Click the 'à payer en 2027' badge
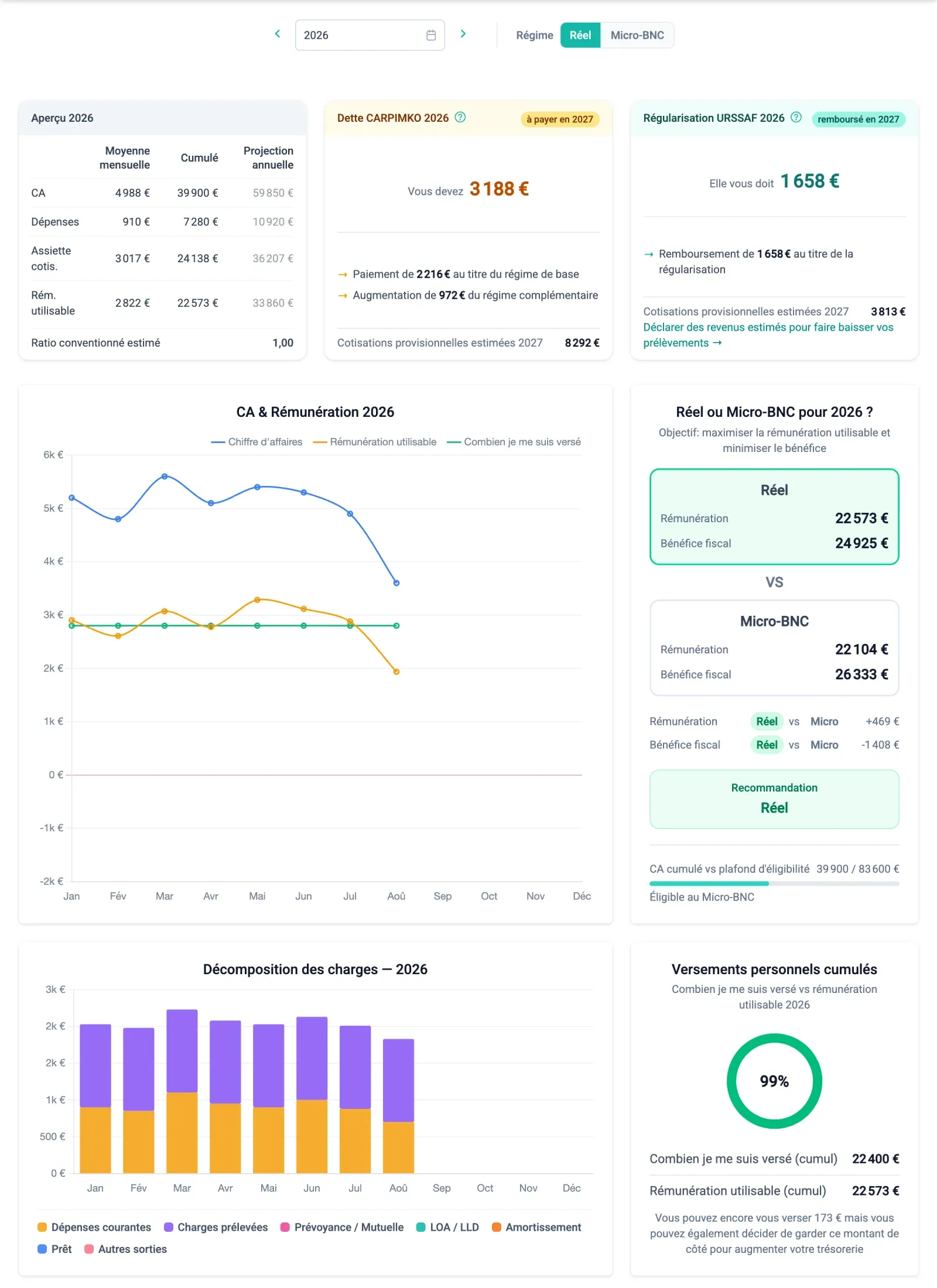937x1288 pixels. coord(560,119)
